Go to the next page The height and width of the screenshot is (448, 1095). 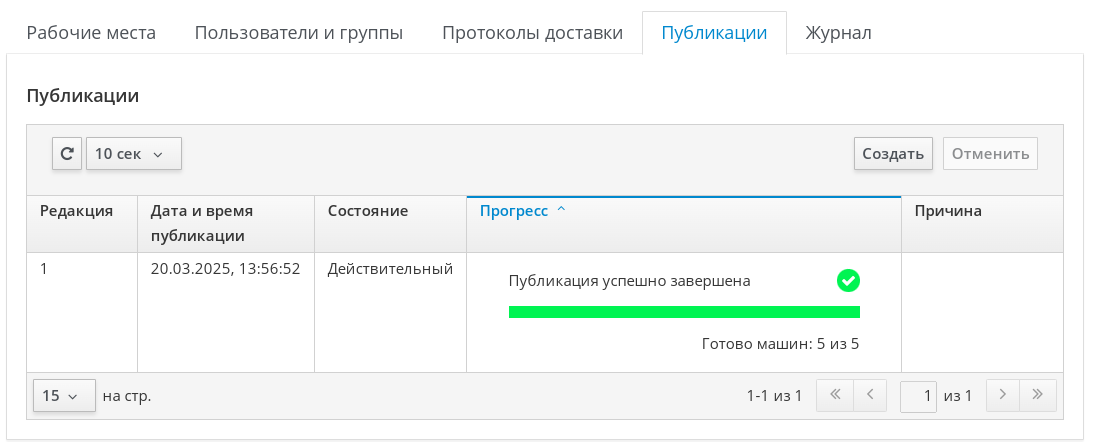pyautogui.click(x=1003, y=396)
